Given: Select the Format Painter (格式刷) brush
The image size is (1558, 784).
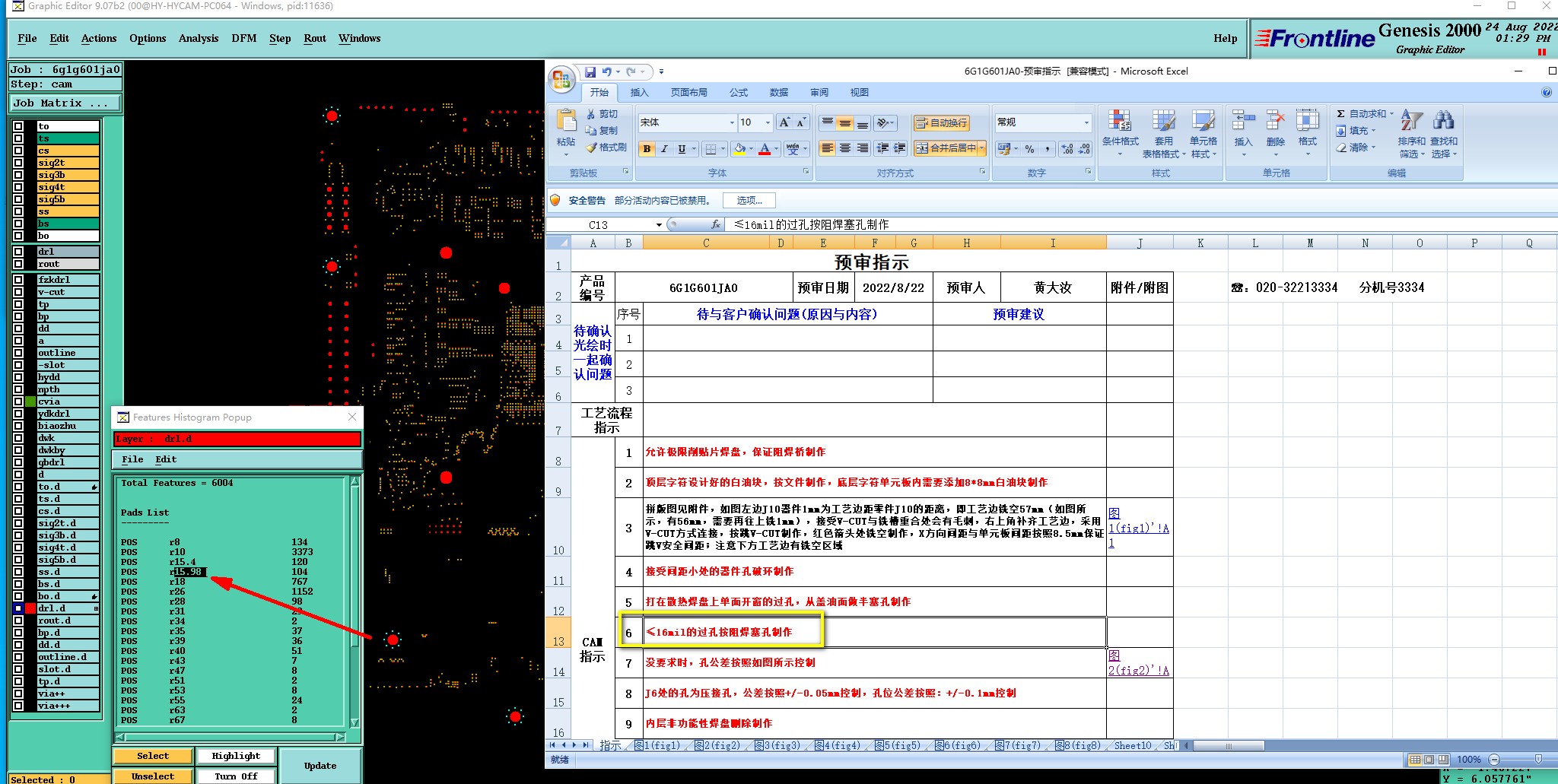Looking at the screenshot, I should (x=591, y=147).
